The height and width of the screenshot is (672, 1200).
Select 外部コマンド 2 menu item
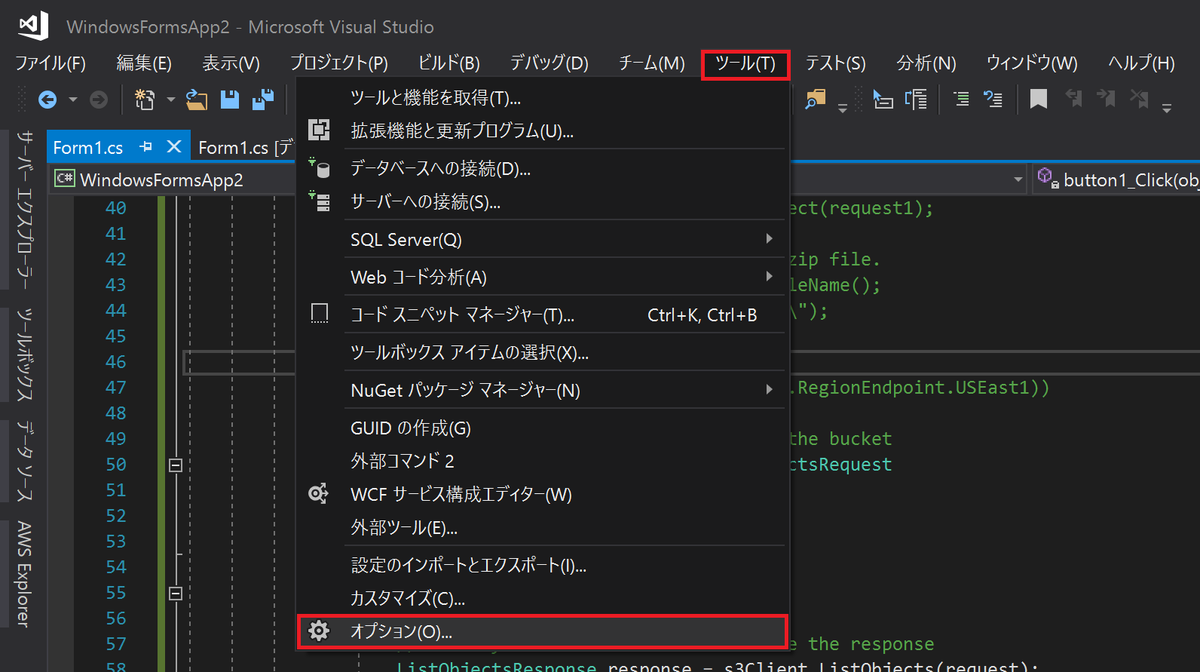coord(543,461)
